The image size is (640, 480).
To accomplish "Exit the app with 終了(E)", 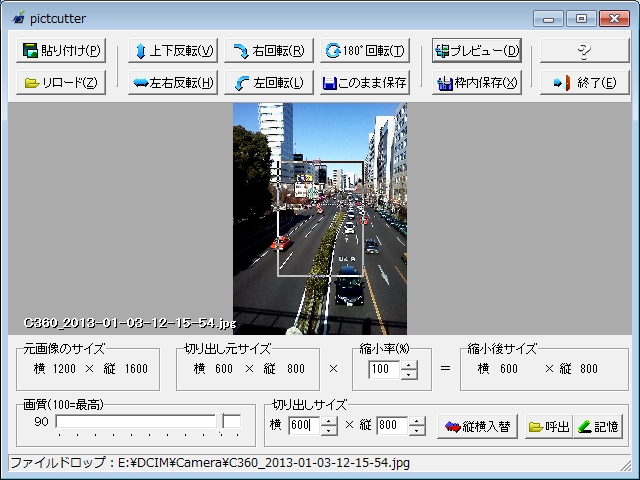I will pos(585,82).
